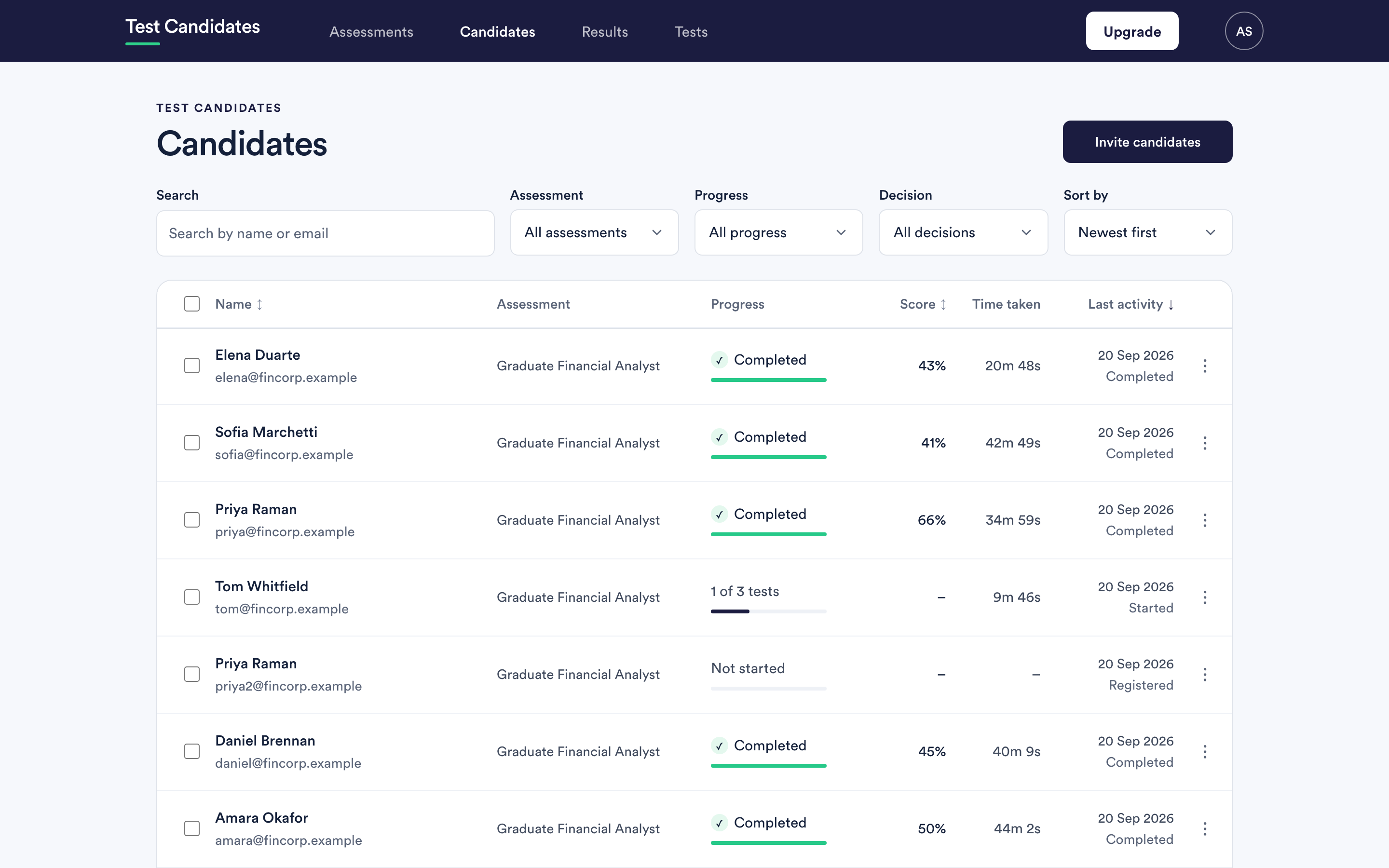Toggle Last activity sort arrow
The height and width of the screenshot is (868, 1389).
[1171, 304]
